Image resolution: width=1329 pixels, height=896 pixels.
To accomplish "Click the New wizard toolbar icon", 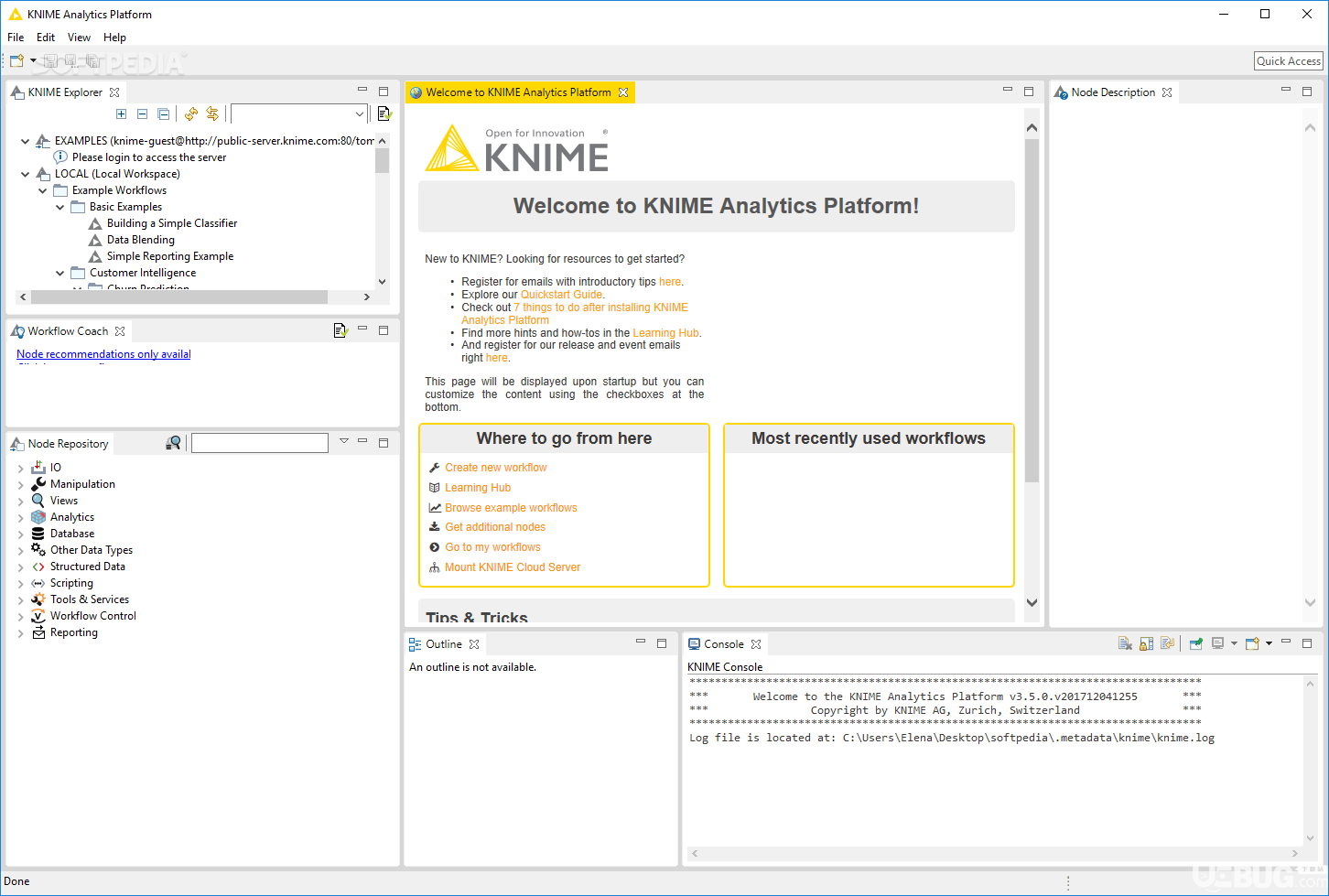I will coord(16,60).
